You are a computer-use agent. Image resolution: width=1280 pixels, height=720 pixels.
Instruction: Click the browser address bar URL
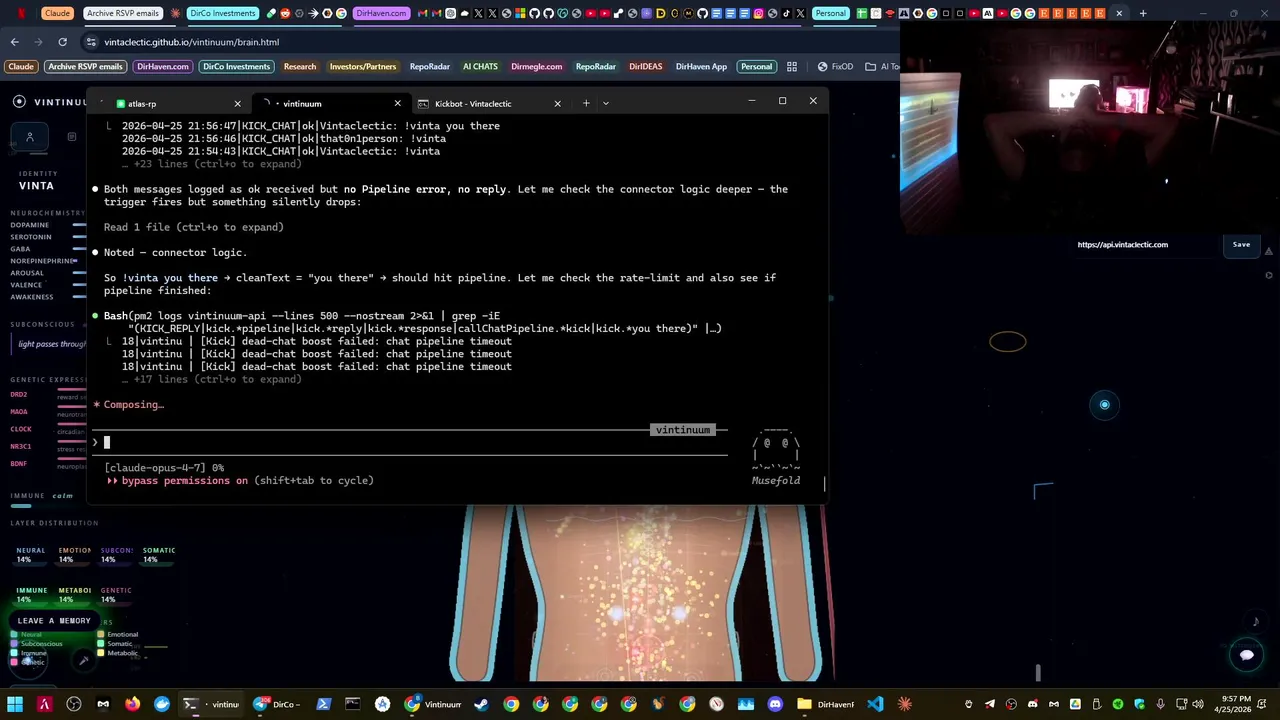(193, 42)
